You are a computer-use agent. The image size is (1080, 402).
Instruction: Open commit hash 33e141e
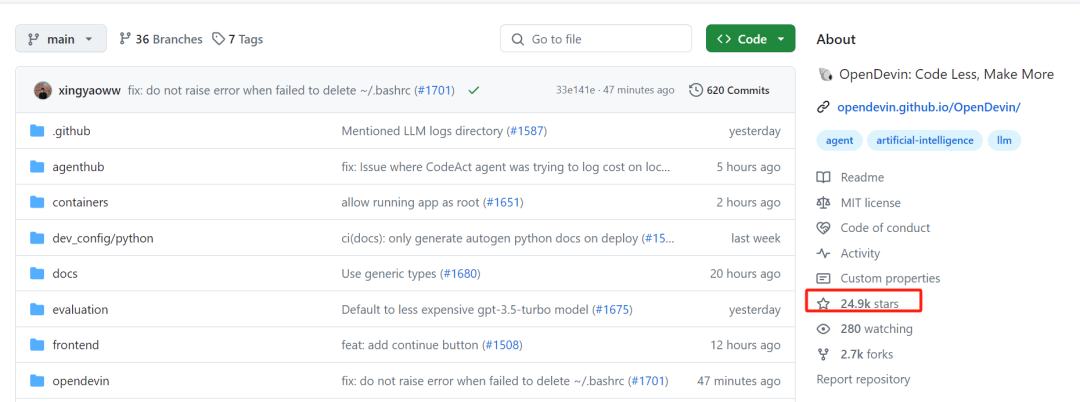(576, 90)
